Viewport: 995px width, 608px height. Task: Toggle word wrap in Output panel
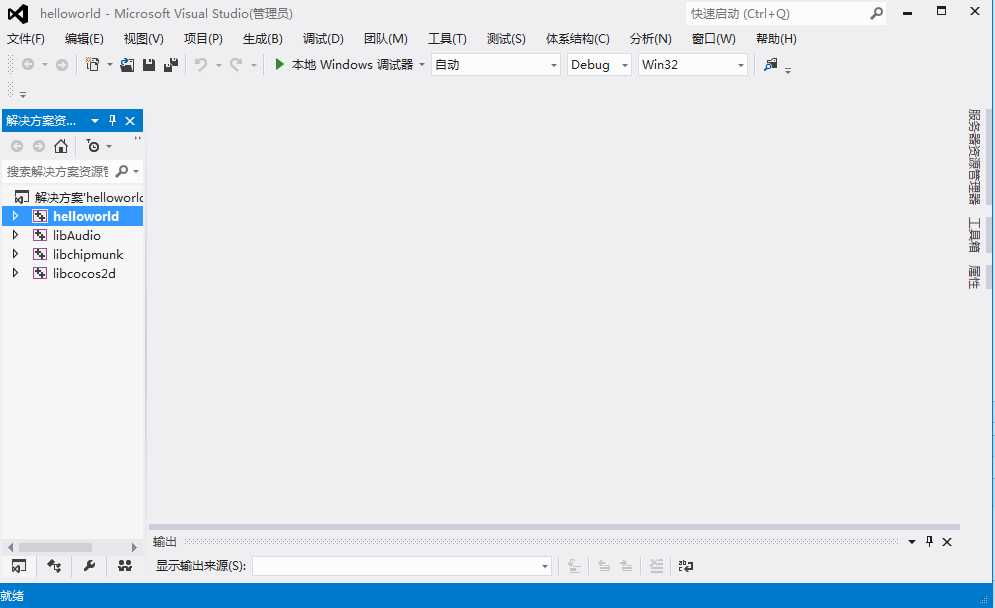pyautogui.click(x=685, y=565)
